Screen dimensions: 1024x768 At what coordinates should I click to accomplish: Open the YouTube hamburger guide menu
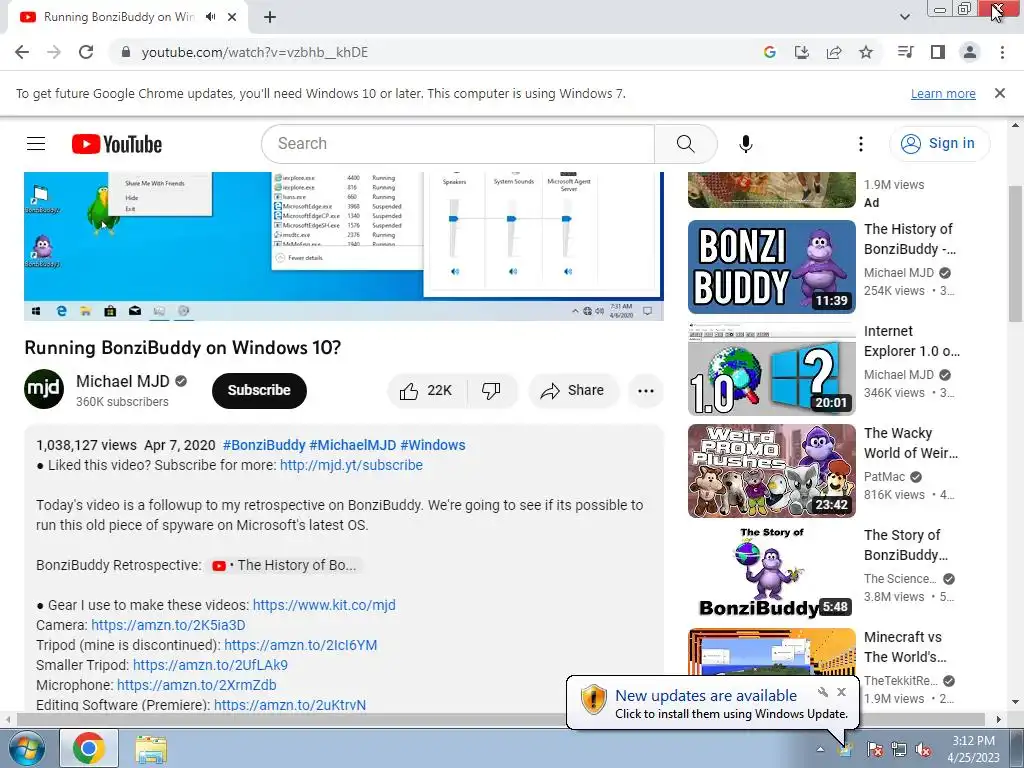click(36, 144)
